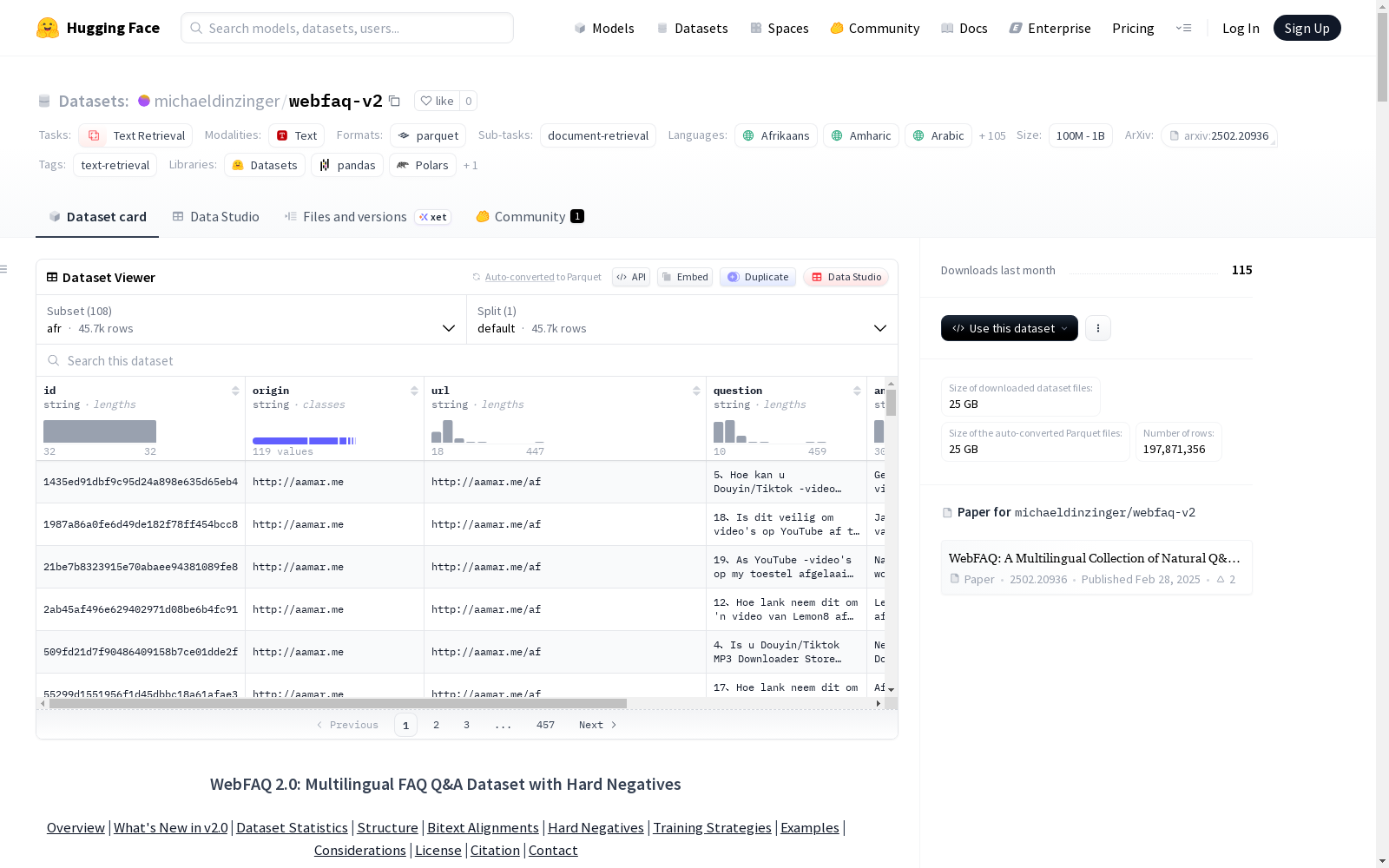Select the 100M - 1B size tag

tap(1081, 135)
